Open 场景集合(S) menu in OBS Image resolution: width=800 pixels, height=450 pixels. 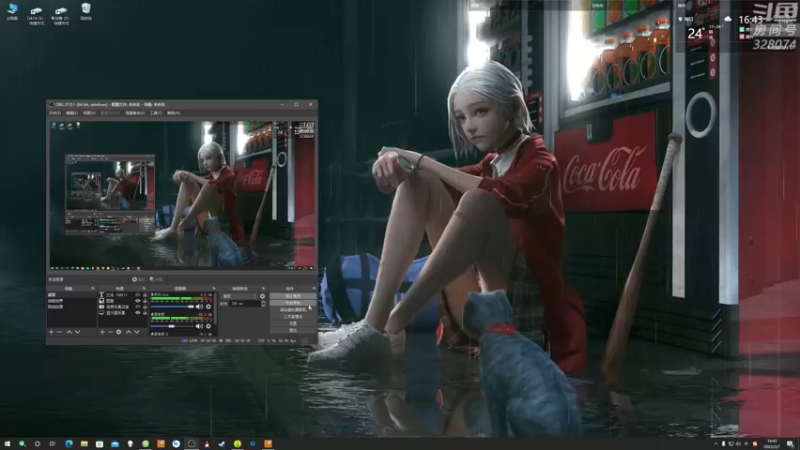tap(135, 113)
